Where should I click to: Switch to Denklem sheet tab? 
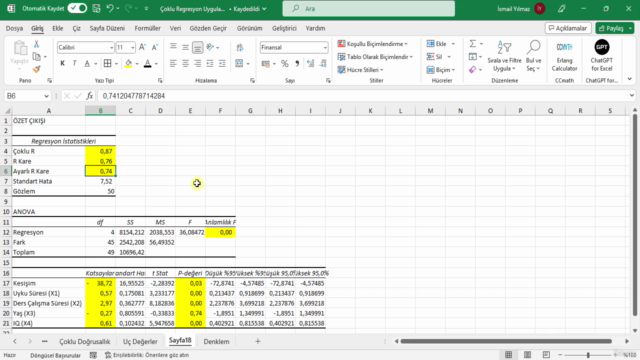[216, 341]
